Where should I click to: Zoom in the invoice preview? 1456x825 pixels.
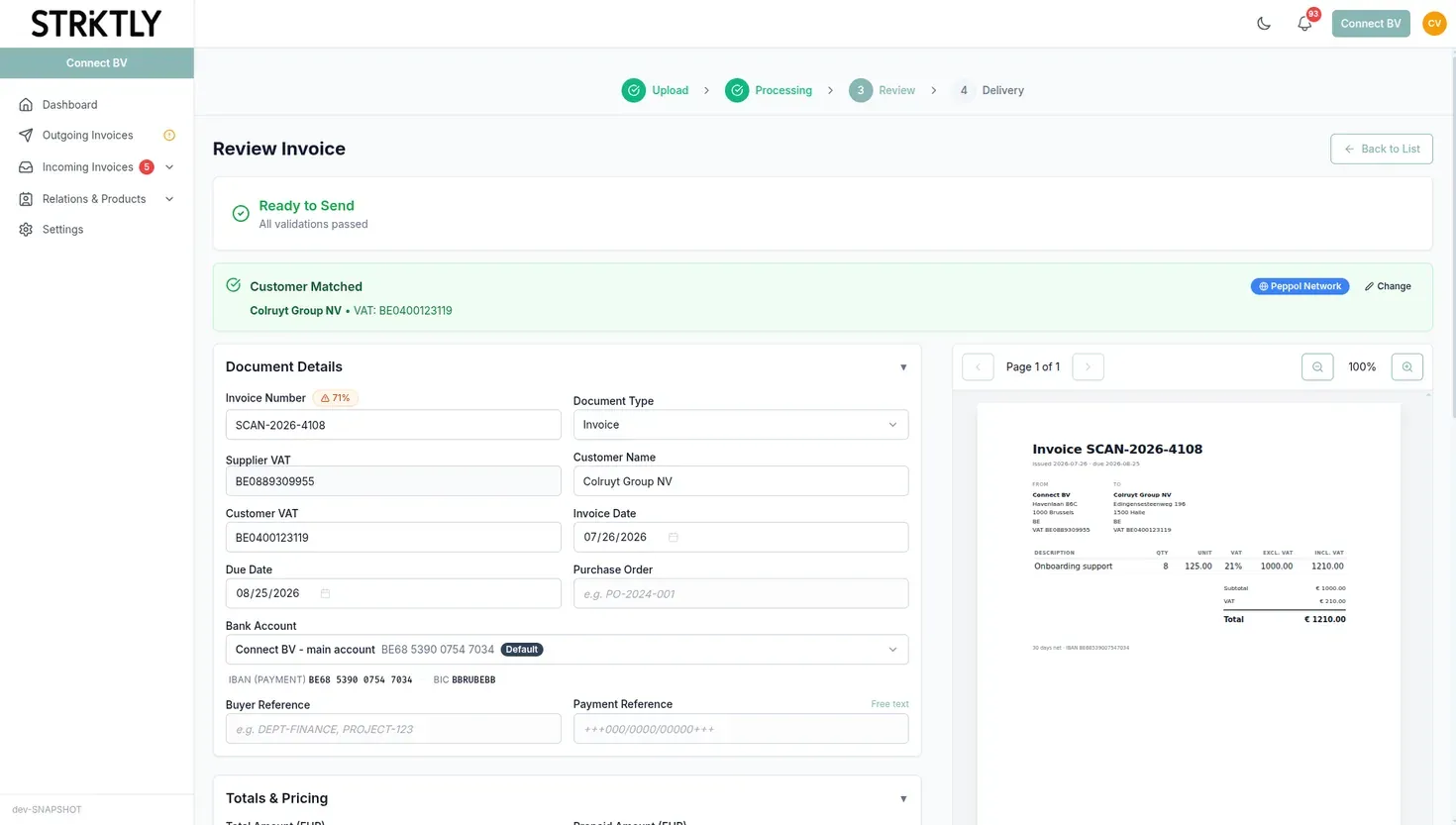[1407, 367]
